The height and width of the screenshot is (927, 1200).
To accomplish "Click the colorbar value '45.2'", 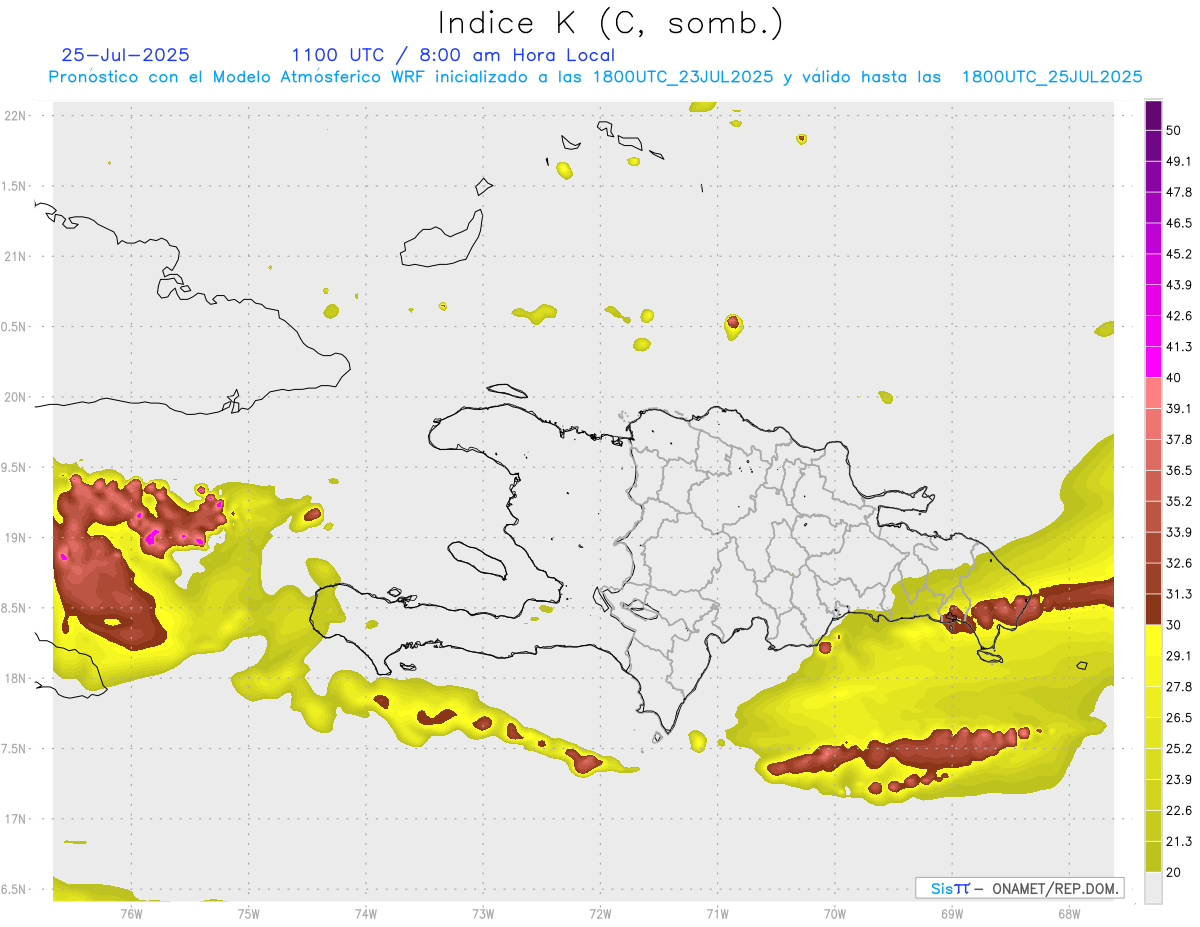I will click(x=1179, y=254).
